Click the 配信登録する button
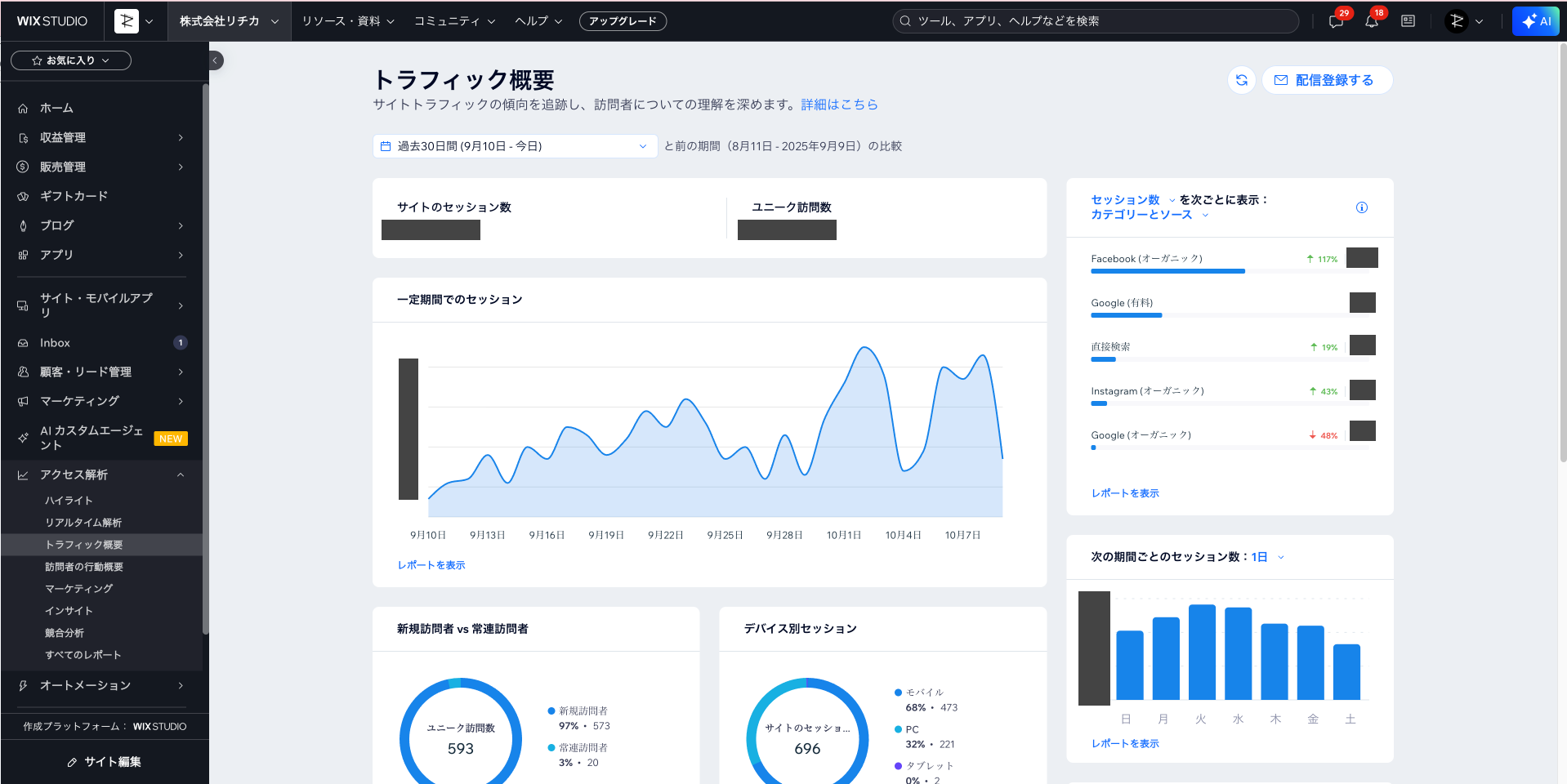This screenshot has width=1567, height=784. pos(1326,80)
